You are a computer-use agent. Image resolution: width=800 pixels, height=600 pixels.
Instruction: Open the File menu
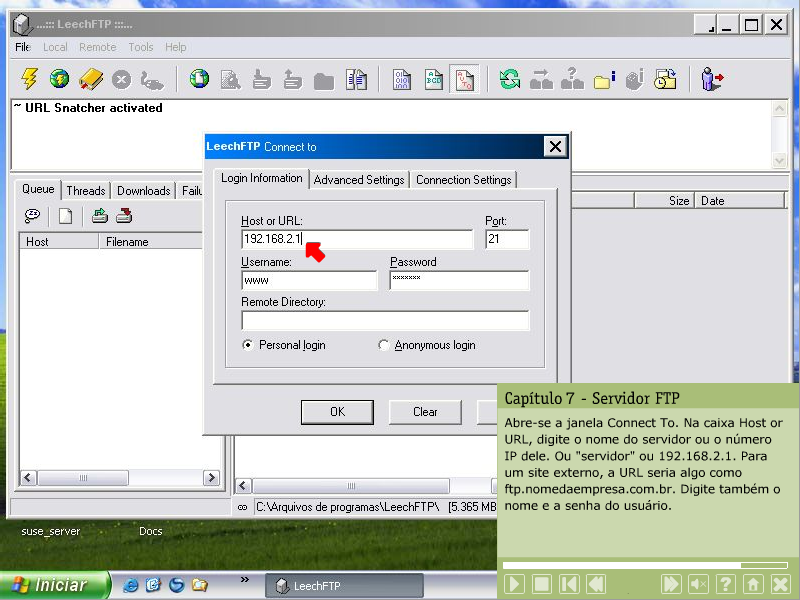click(22, 47)
